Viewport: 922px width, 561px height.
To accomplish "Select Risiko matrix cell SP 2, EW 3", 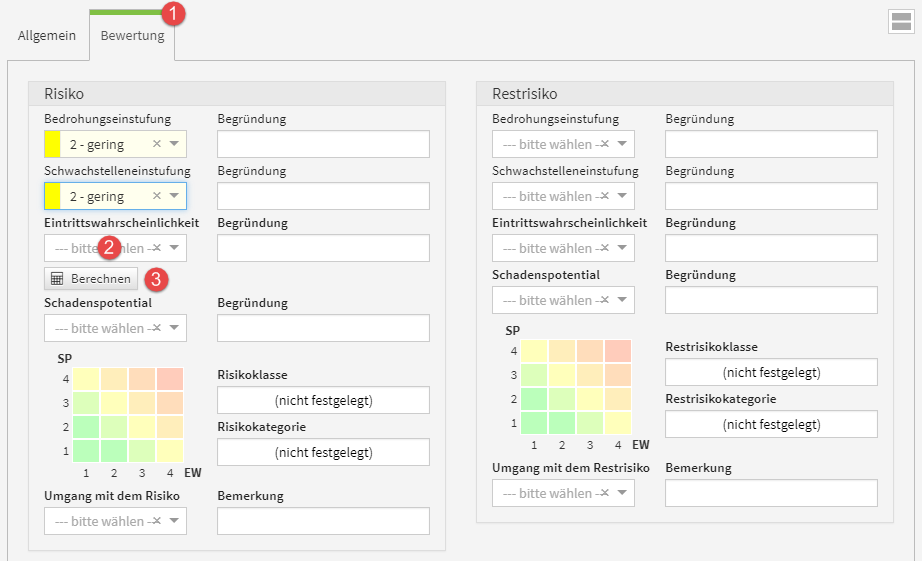I will [x=142, y=427].
